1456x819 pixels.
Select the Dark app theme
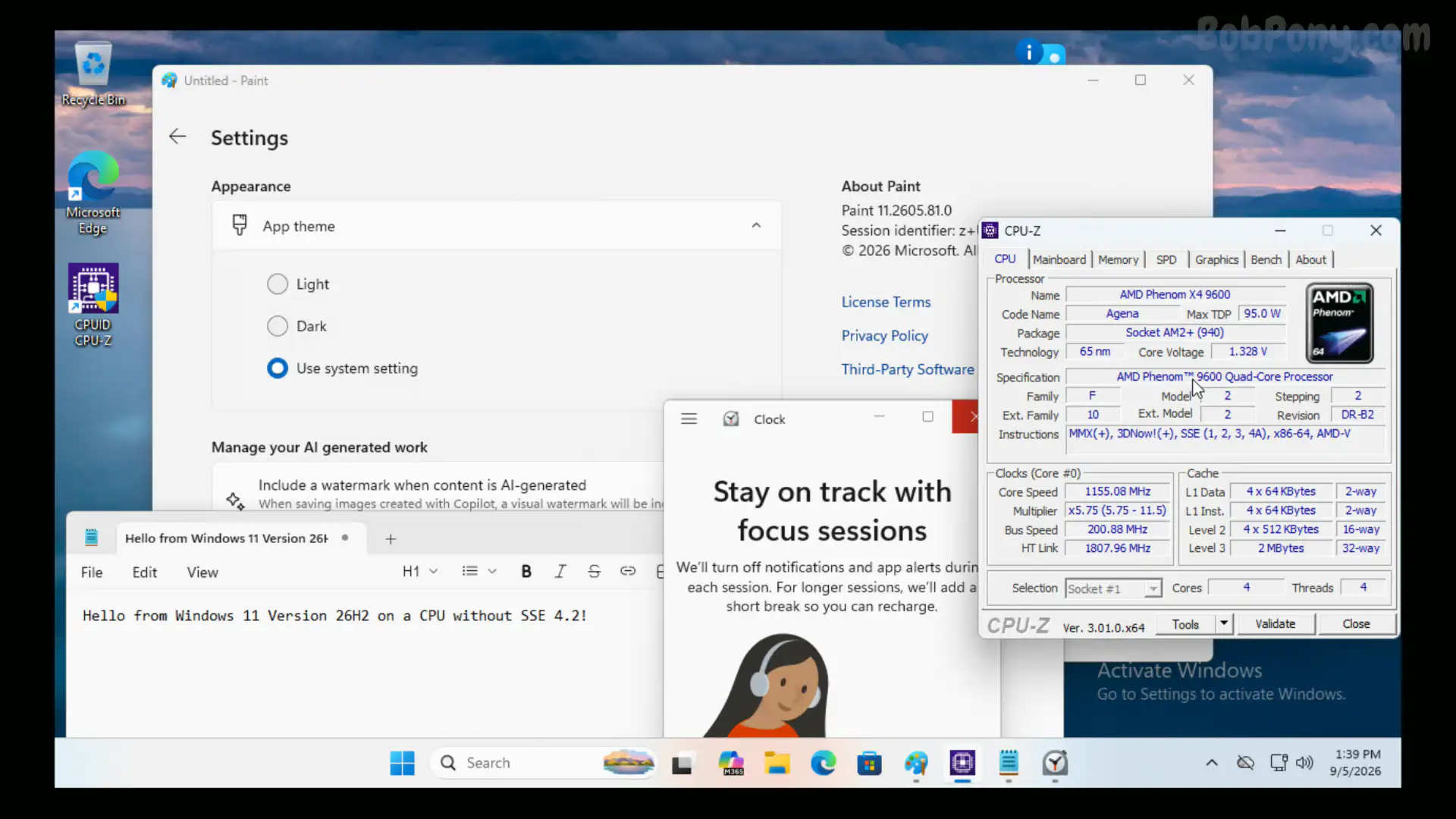pyautogui.click(x=278, y=326)
